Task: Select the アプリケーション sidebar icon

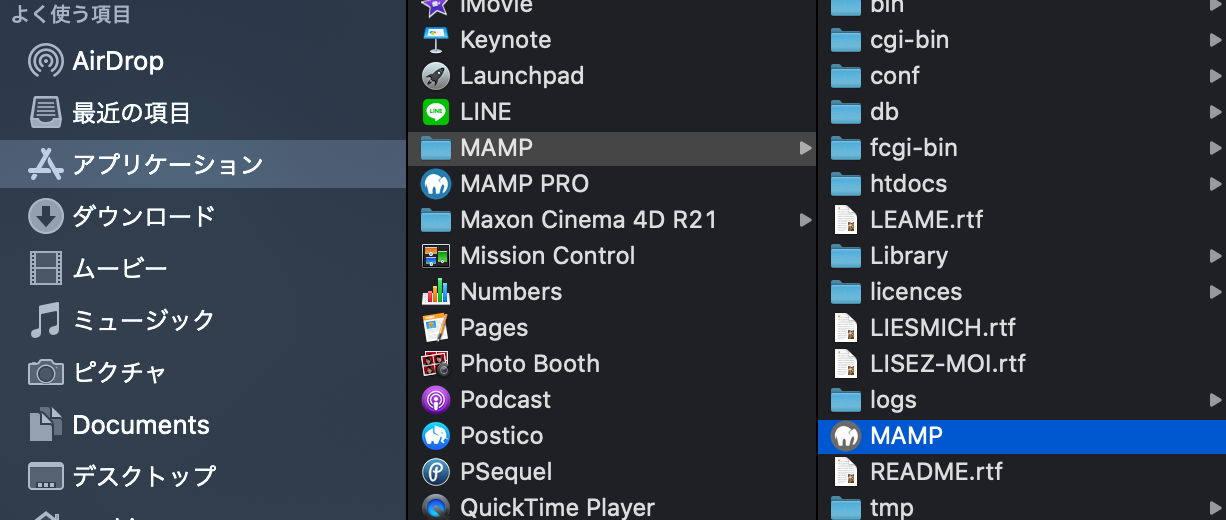Action: pos(46,165)
